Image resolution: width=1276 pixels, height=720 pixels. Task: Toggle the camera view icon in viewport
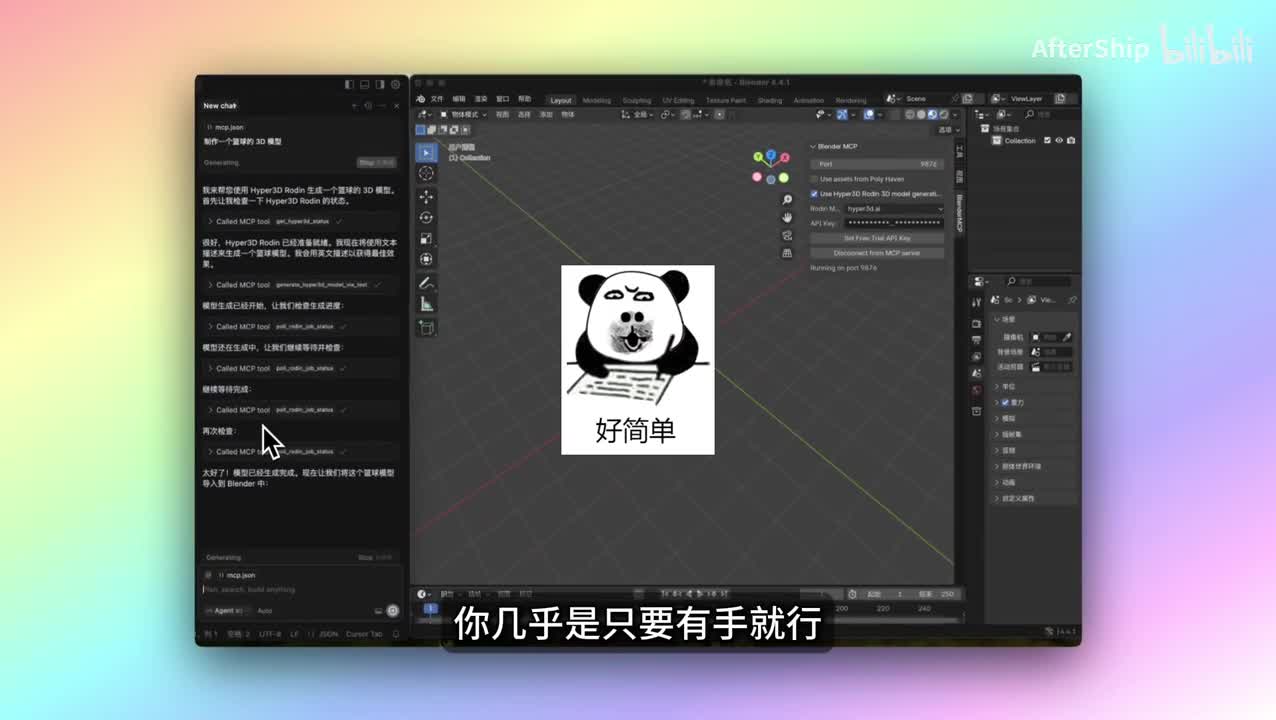tap(787, 235)
